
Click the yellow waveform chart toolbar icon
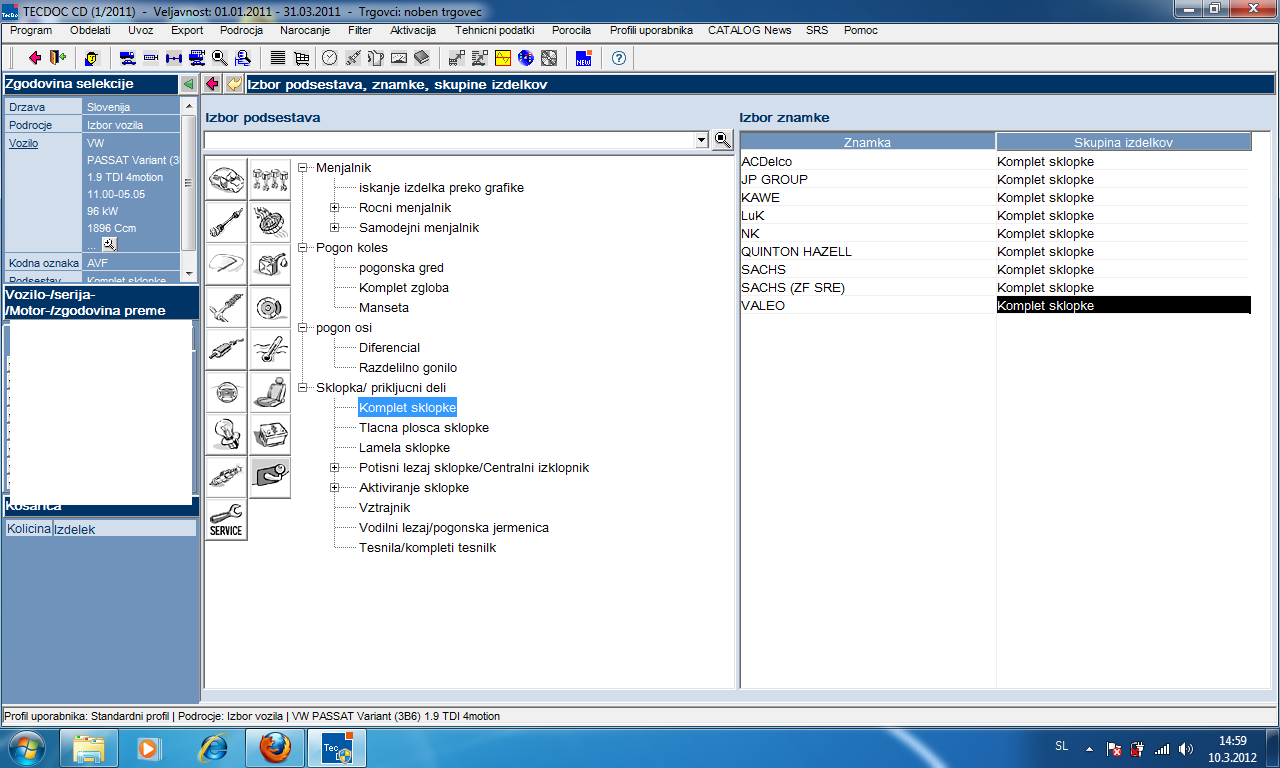(503, 58)
